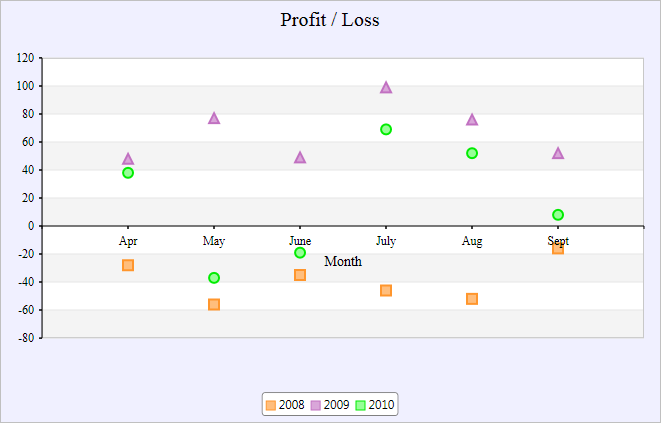Click the orange 2008 legend swatch

(x=270, y=405)
